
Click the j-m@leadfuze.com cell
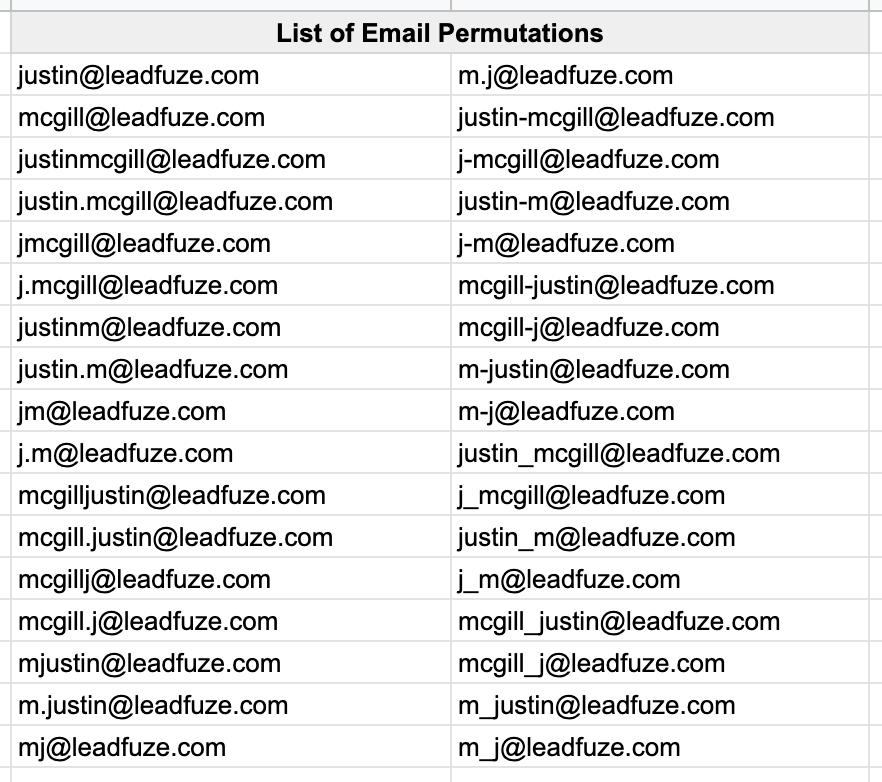pyautogui.click(x=567, y=243)
